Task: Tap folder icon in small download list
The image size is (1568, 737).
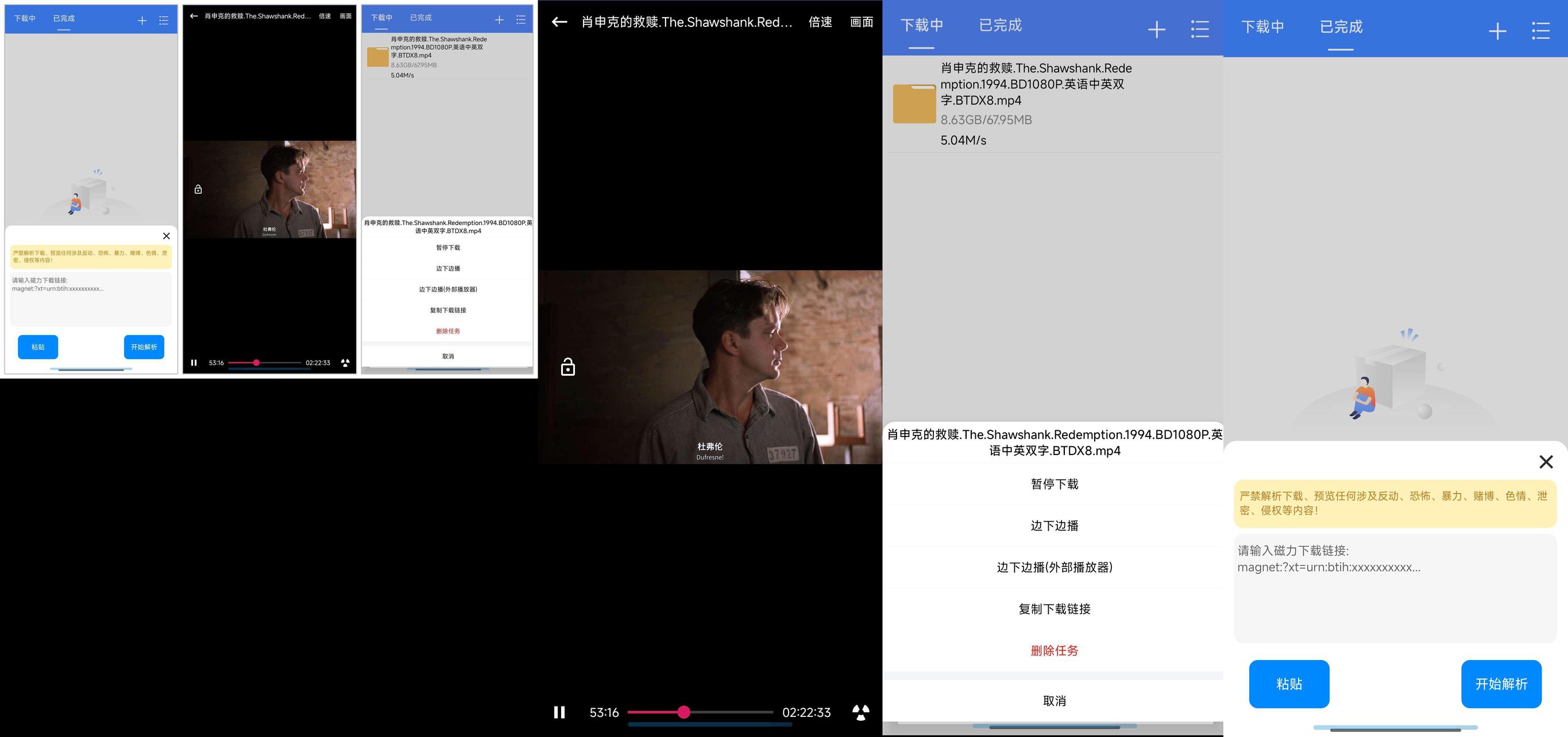Action: tap(377, 57)
